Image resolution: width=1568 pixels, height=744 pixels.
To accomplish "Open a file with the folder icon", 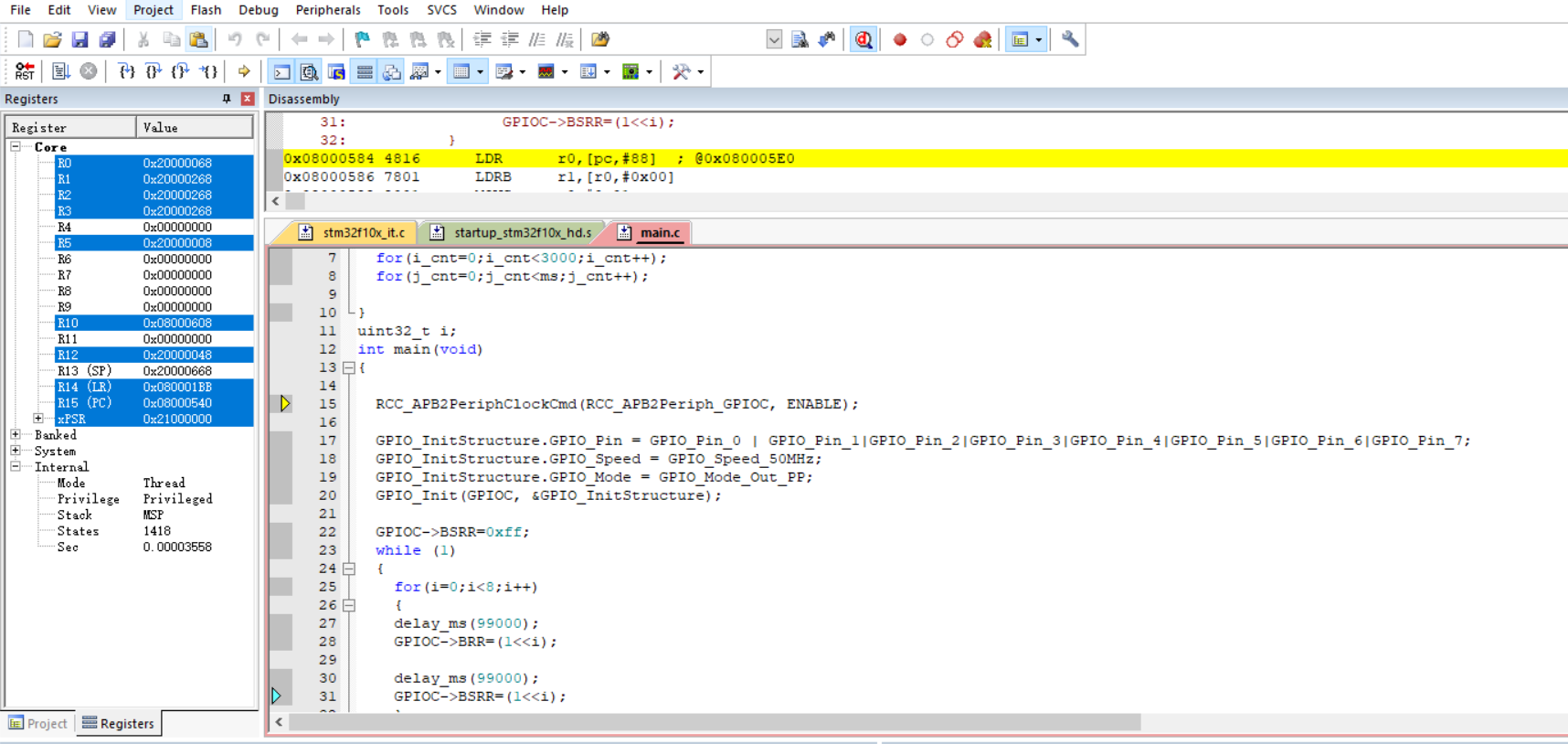I will click(52, 39).
